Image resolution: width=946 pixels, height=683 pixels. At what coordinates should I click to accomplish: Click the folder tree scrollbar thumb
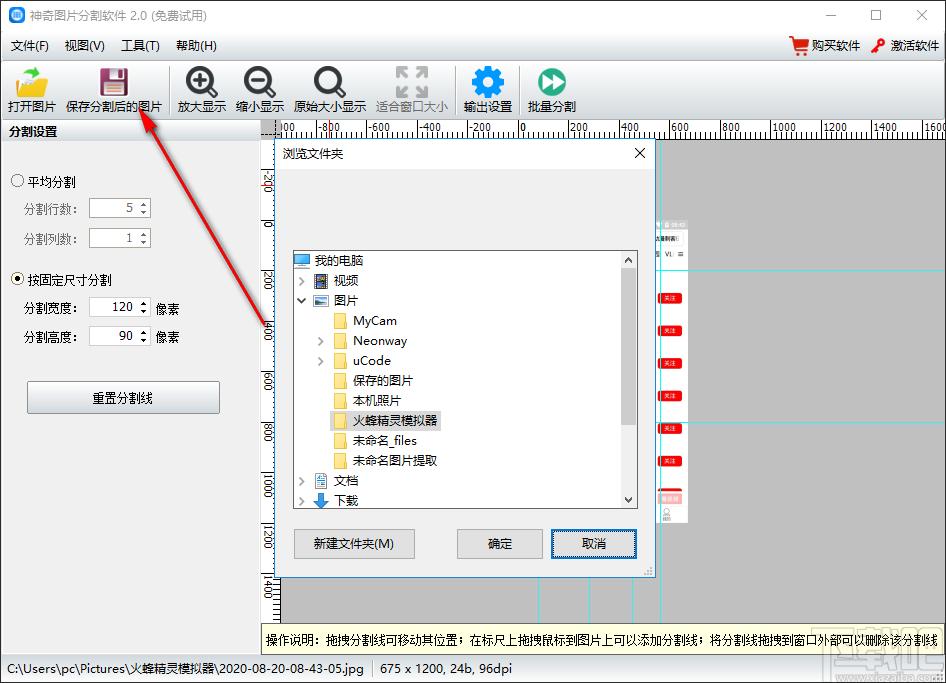click(628, 346)
